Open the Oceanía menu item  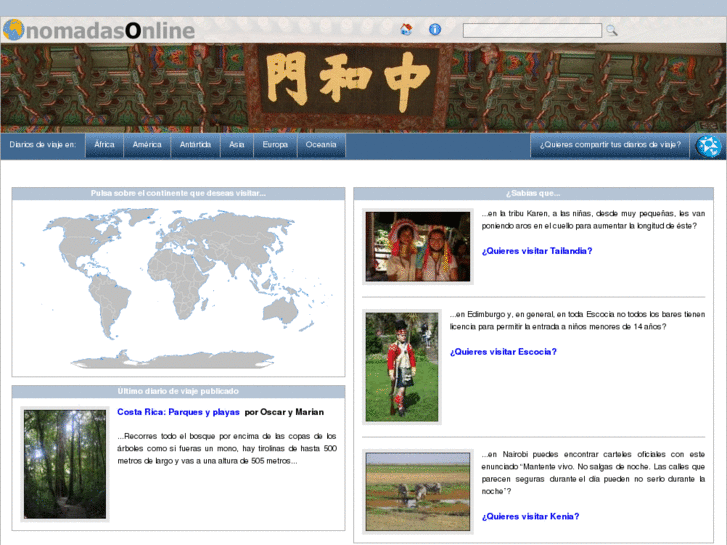coord(321,145)
